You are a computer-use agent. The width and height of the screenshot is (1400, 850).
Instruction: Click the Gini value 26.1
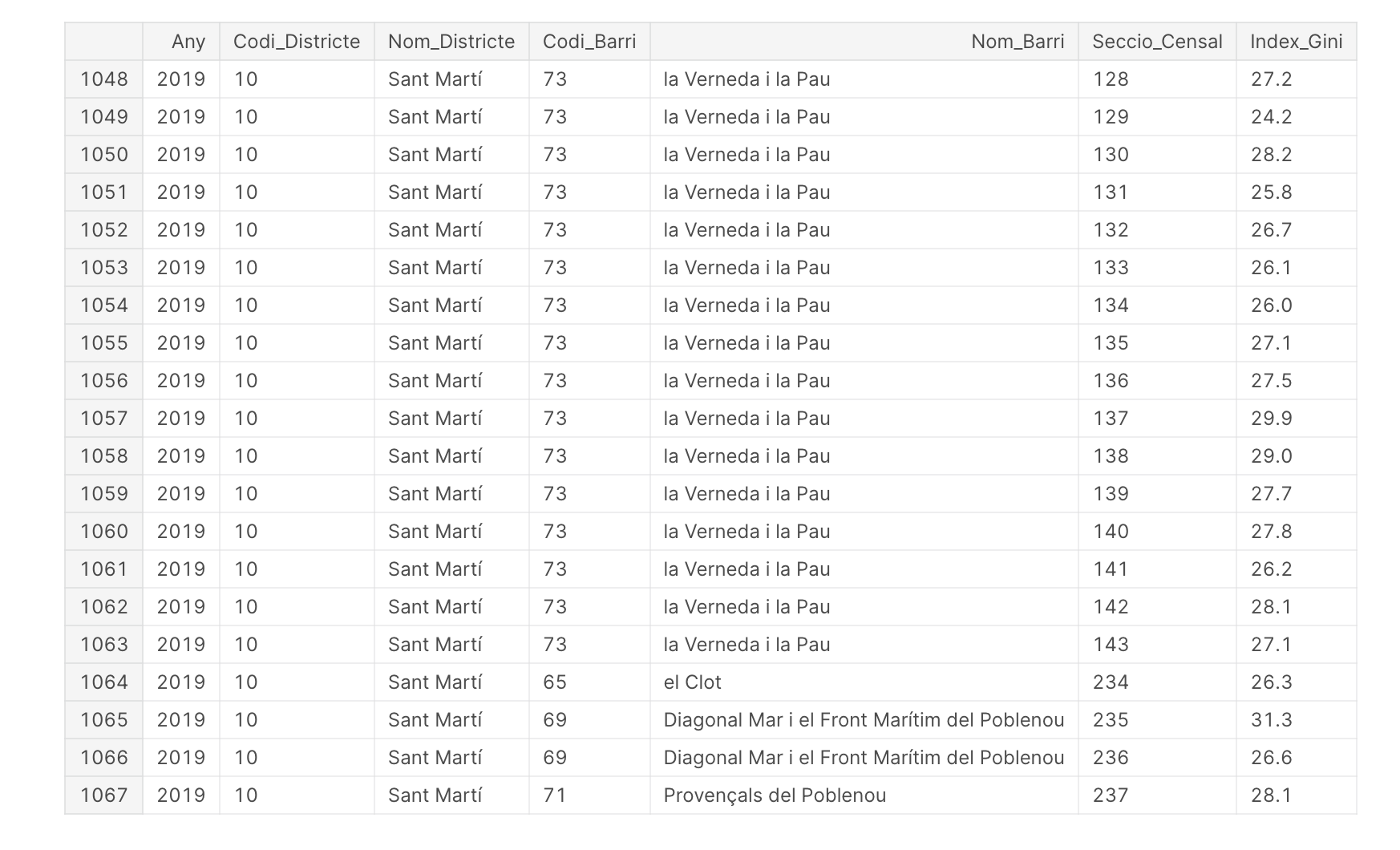pos(1272,268)
